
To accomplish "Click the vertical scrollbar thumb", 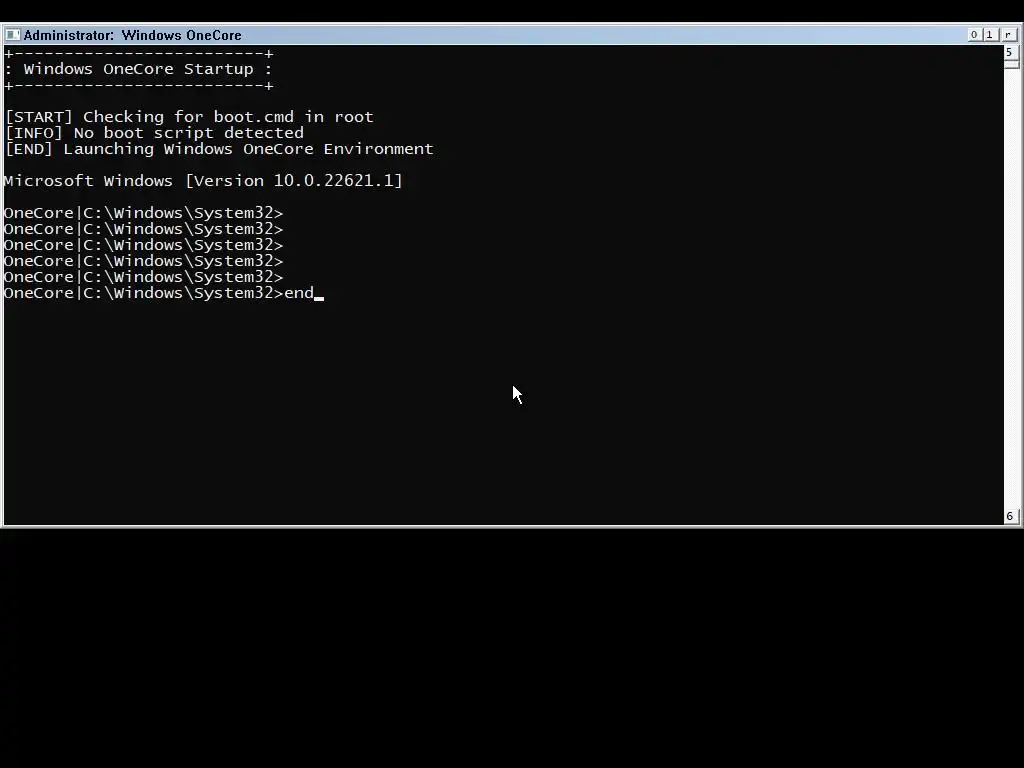I will [x=1011, y=64].
